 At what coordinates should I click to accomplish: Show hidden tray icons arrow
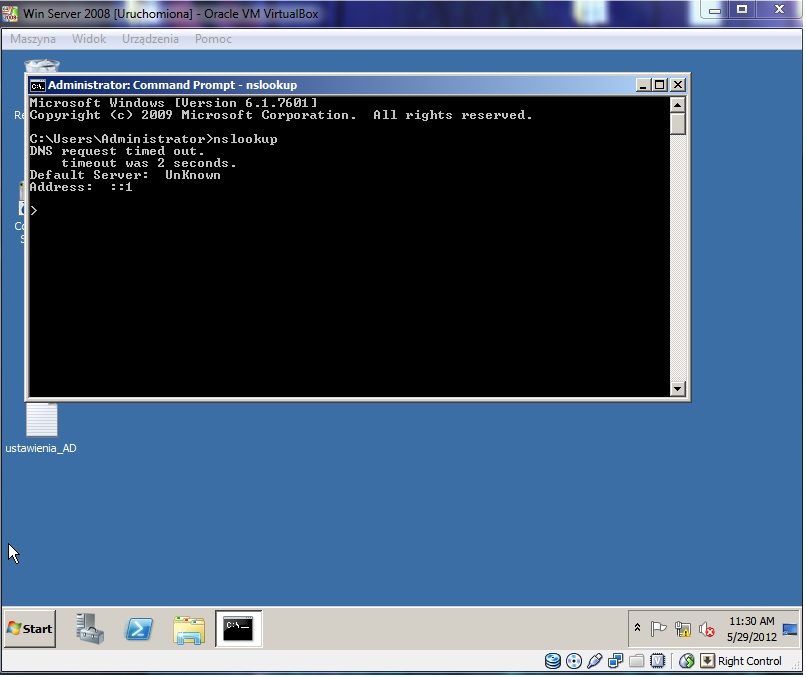click(637, 628)
